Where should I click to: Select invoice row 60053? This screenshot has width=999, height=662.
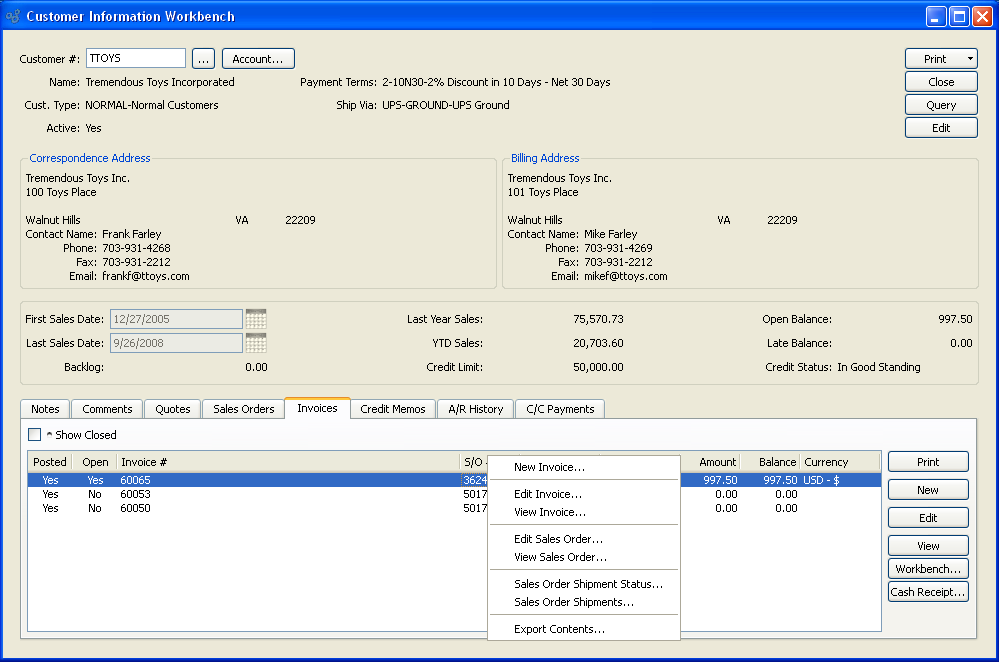point(135,494)
